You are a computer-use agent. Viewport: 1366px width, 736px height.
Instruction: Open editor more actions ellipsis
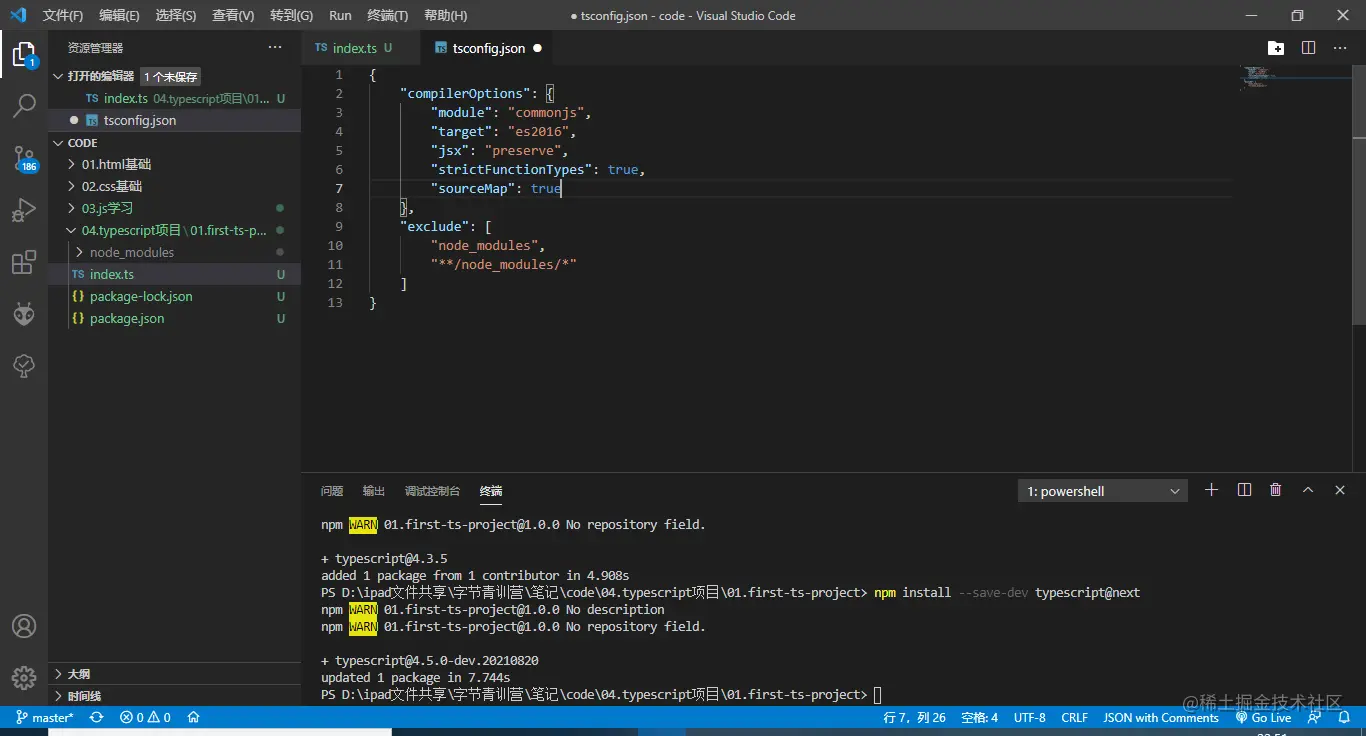(x=1340, y=48)
